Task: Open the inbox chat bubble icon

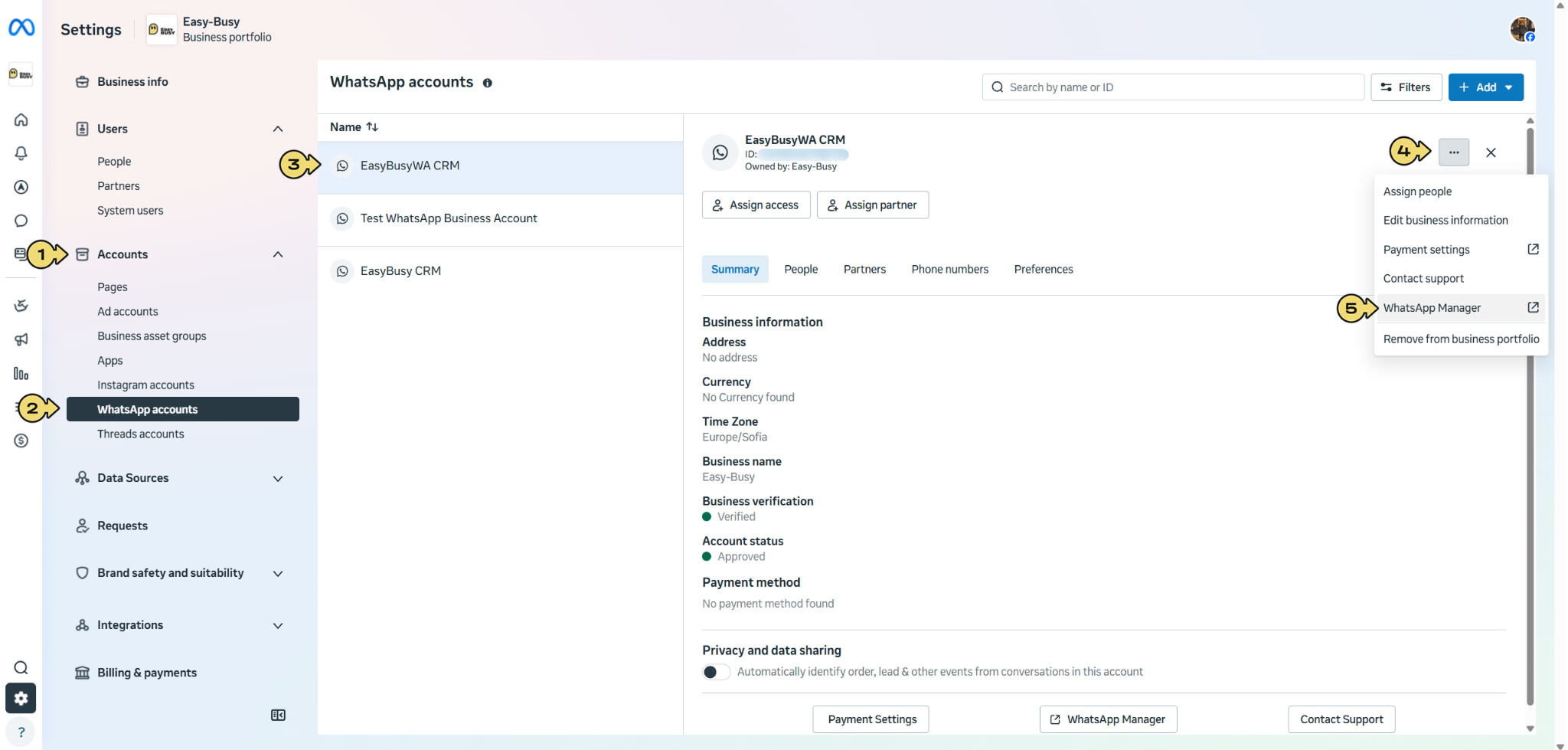Action: pos(21,221)
